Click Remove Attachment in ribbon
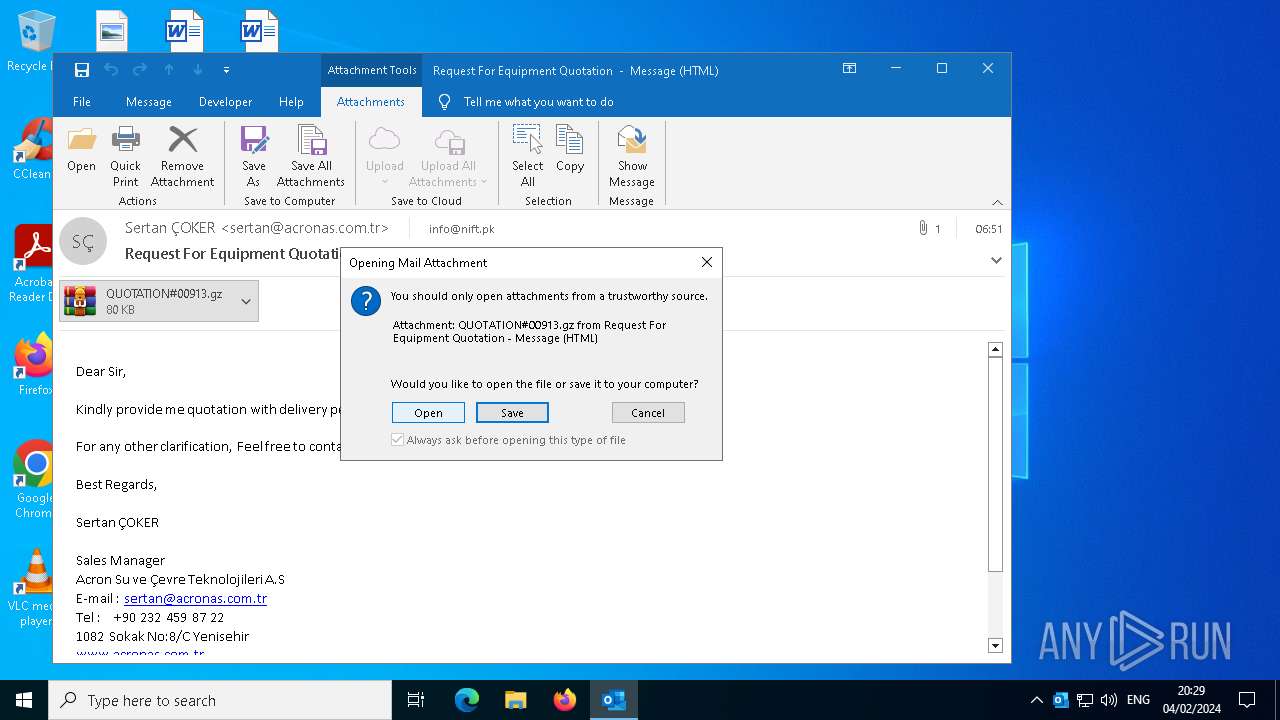The height and width of the screenshot is (720, 1280). (x=182, y=156)
